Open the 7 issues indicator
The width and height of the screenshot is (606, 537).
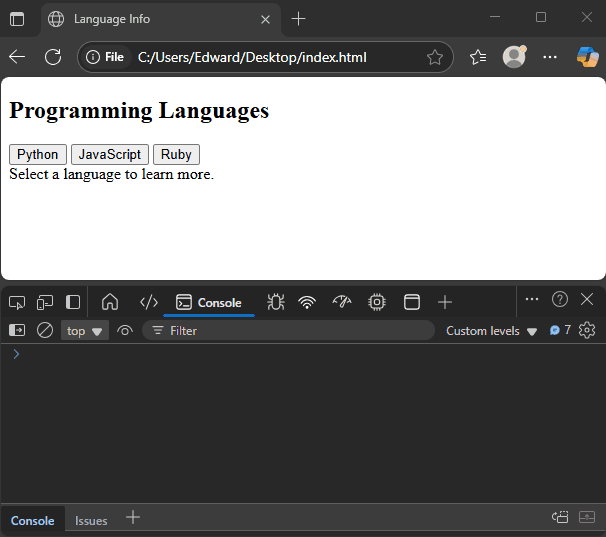[x=560, y=330]
